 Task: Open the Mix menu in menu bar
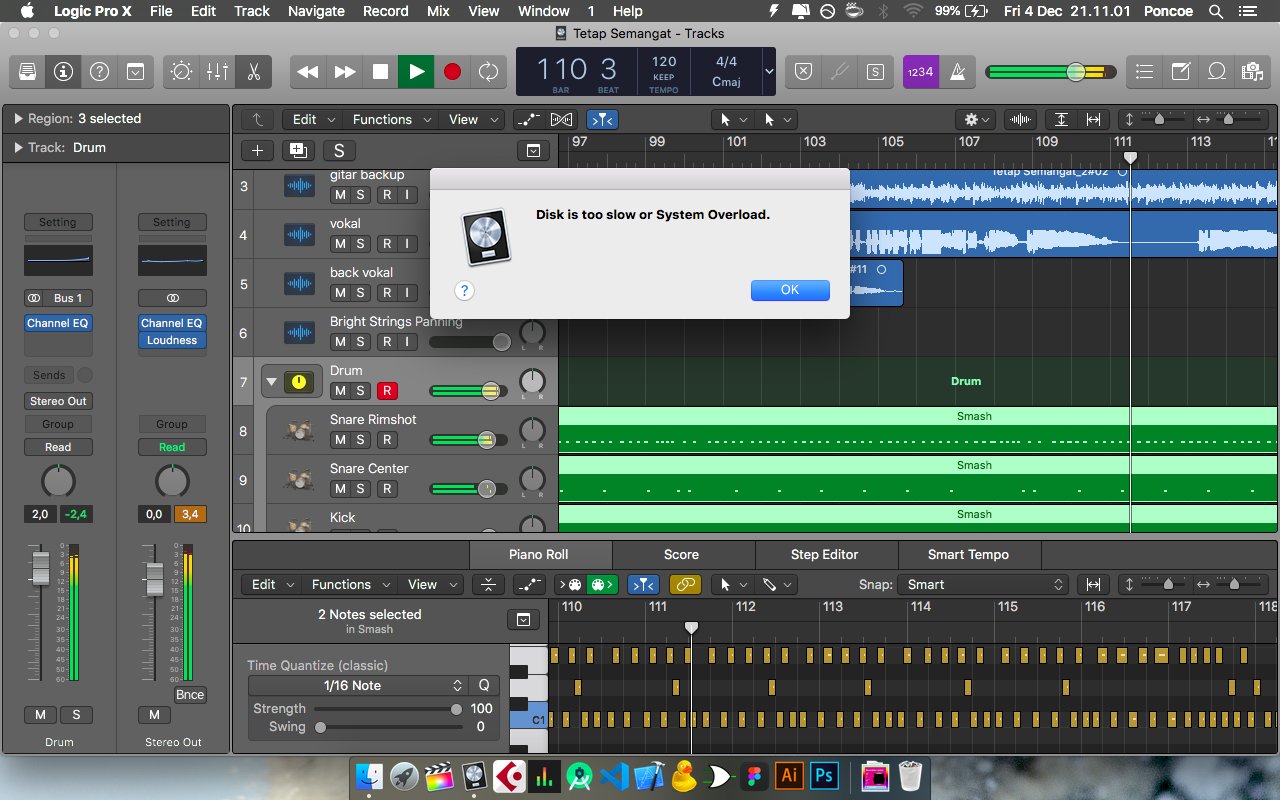437,11
